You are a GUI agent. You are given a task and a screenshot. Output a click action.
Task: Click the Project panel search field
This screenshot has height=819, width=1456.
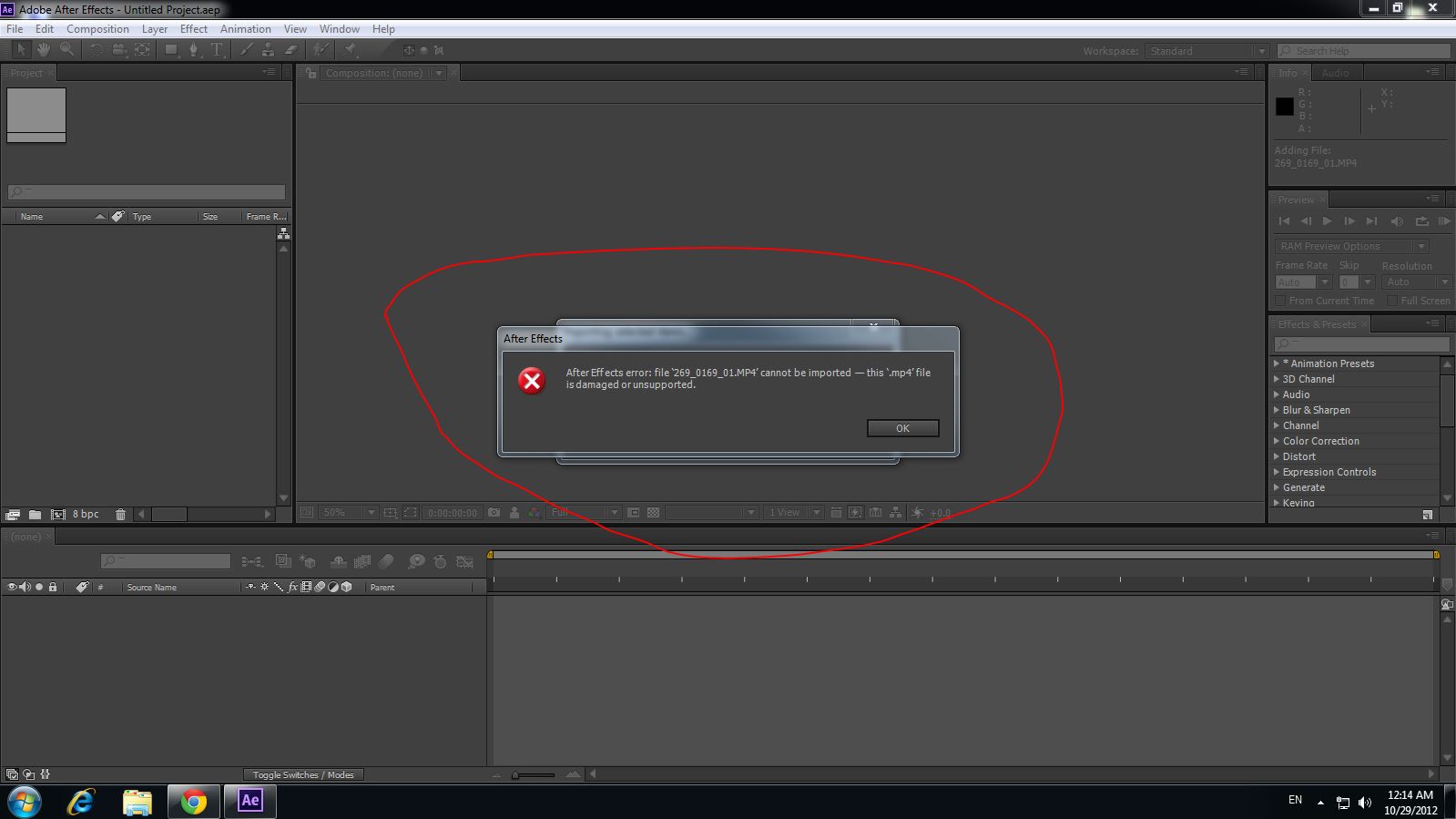(147, 191)
